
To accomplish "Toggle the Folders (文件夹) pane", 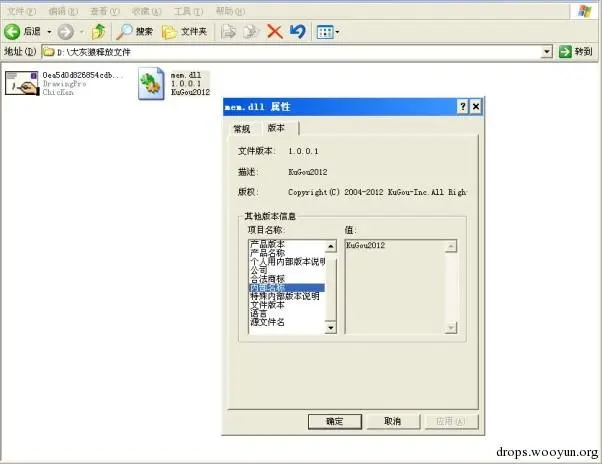I will (184, 32).
